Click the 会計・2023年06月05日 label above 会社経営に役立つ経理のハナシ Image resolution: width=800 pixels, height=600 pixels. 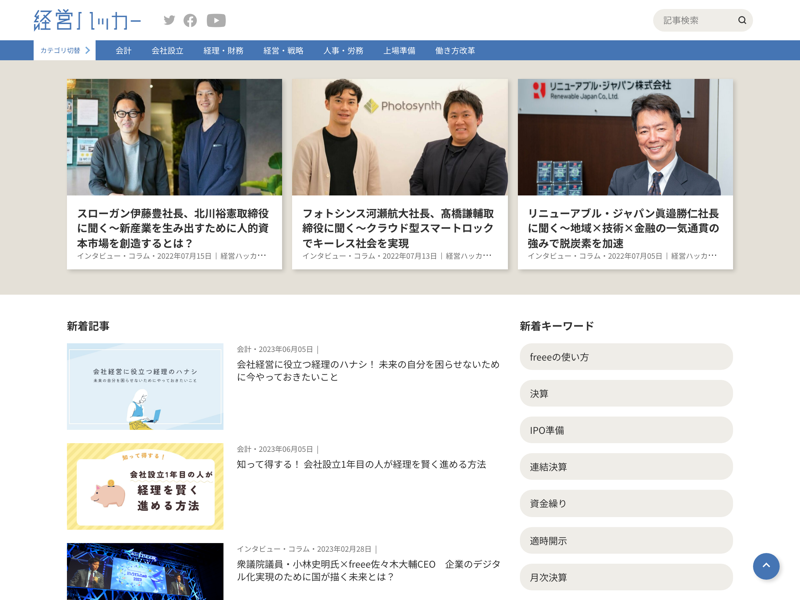278,349
